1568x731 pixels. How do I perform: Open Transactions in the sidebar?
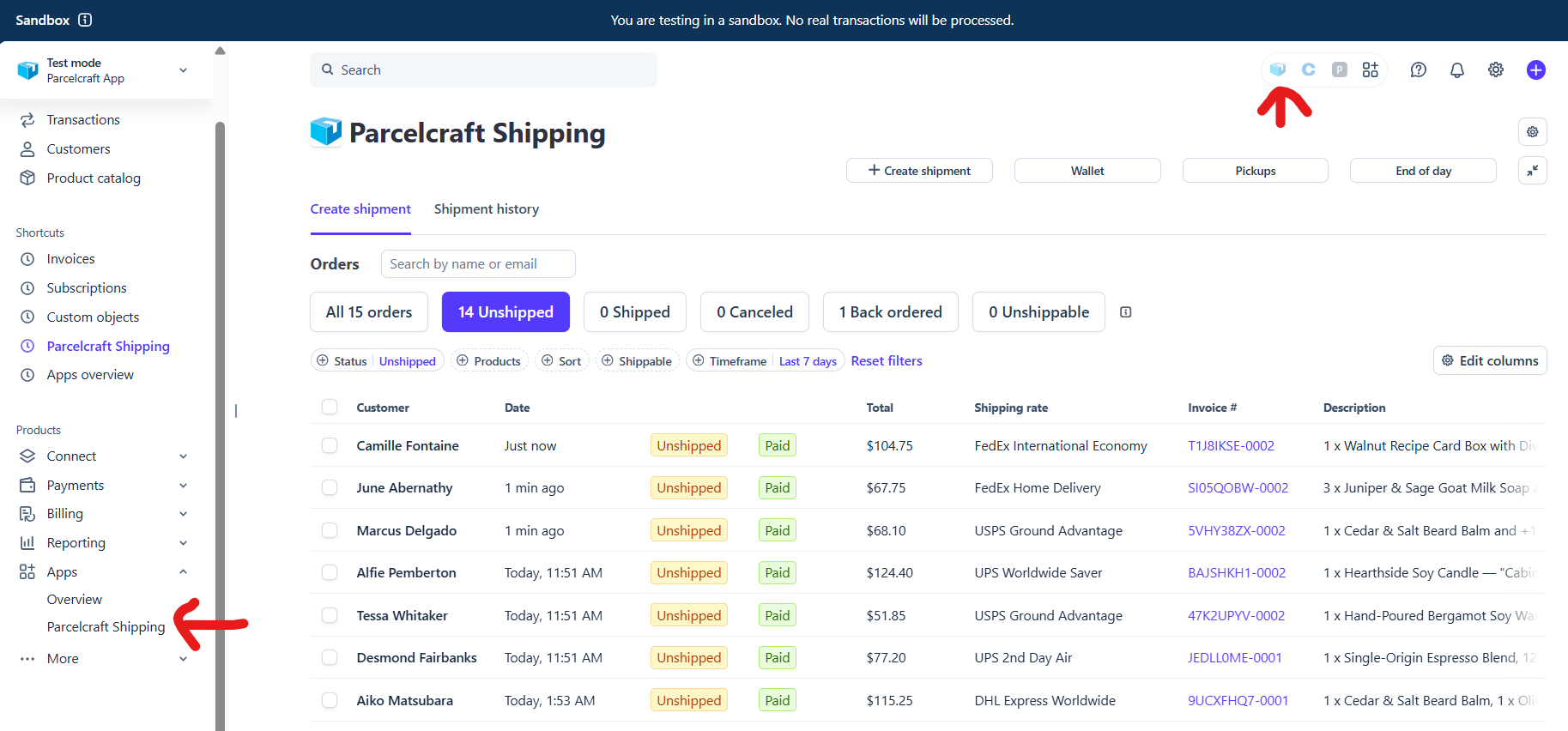coord(83,120)
